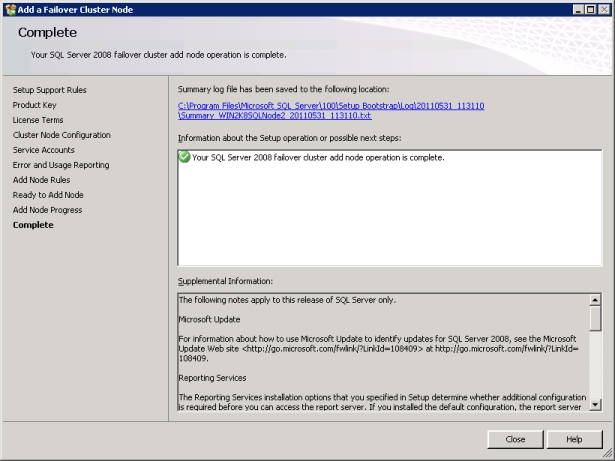Click the window resize grip corner
The image size is (615, 461).
tap(607, 453)
